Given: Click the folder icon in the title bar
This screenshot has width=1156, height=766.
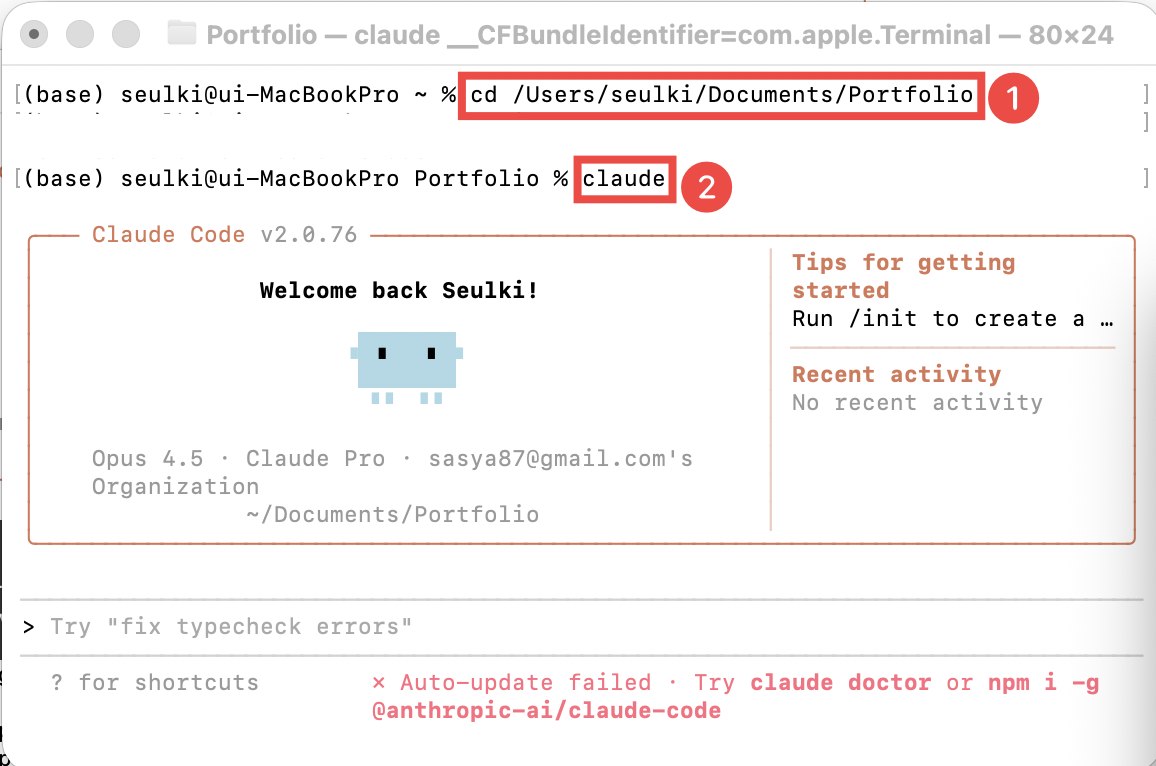Looking at the screenshot, I should coord(181,34).
